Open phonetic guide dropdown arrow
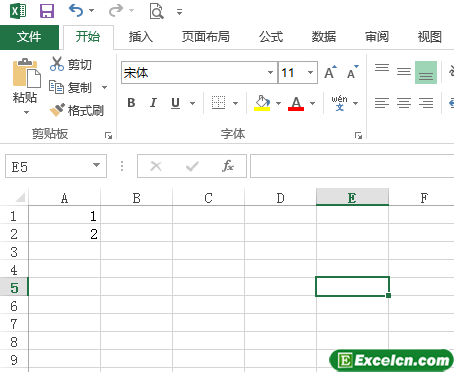 pyautogui.click(x=355, y=103)
